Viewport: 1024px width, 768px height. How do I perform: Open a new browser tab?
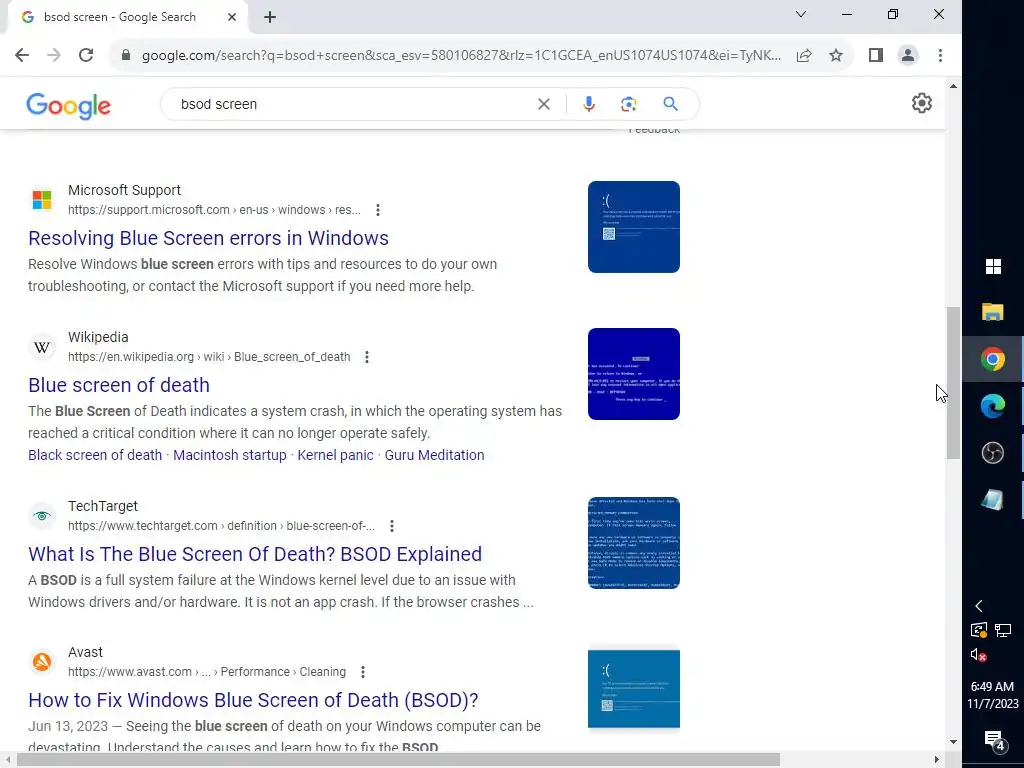(270, 17)
